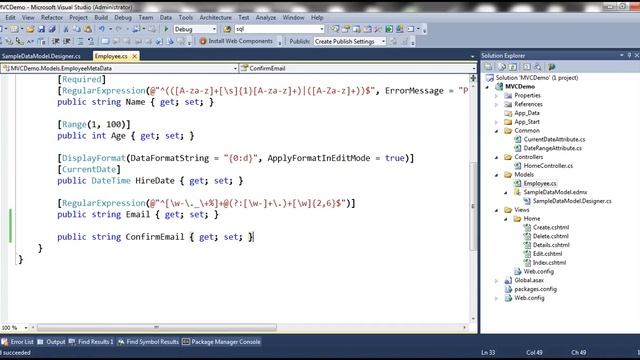Click the editor horizontal scrollbar thumb

pyautogui.click(x=157, y=327)
